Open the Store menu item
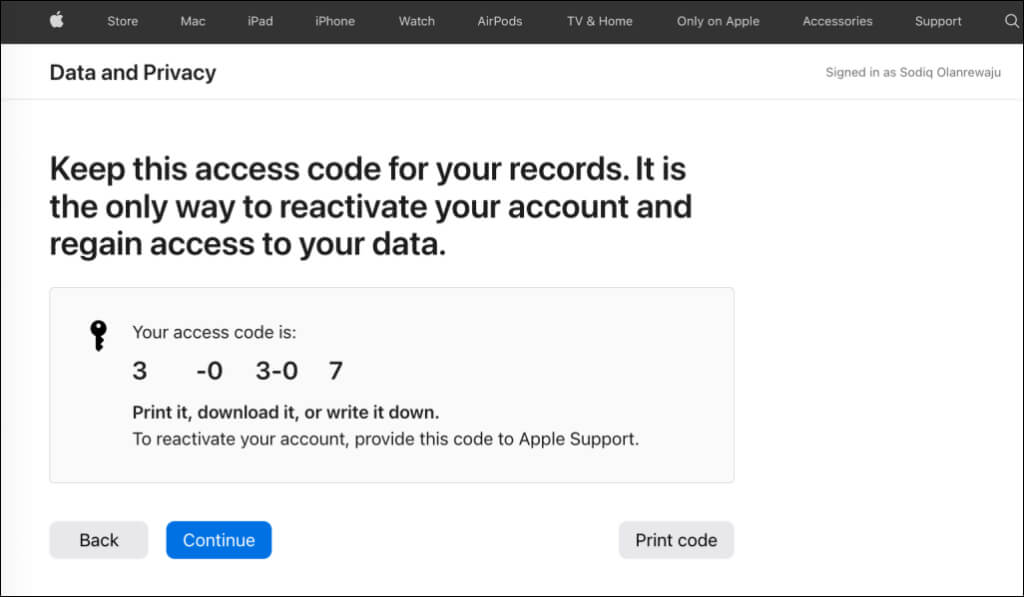Viewport: 1024px width, 597px height. [122, 21]
